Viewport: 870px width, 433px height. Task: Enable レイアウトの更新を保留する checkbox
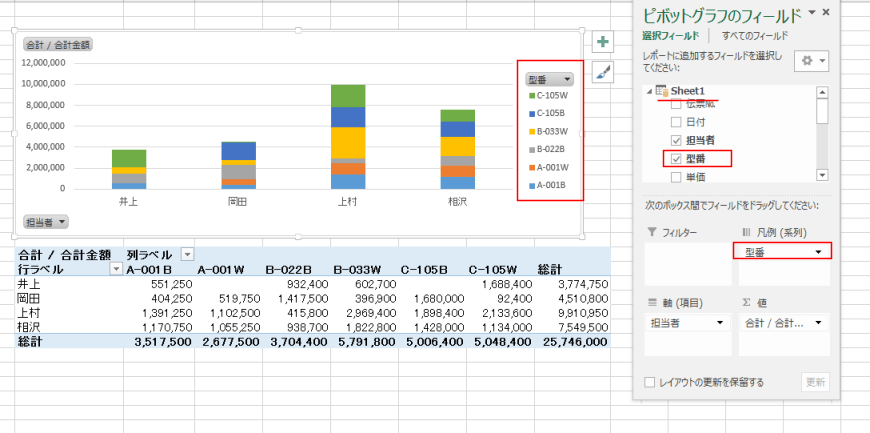point(651,382)
